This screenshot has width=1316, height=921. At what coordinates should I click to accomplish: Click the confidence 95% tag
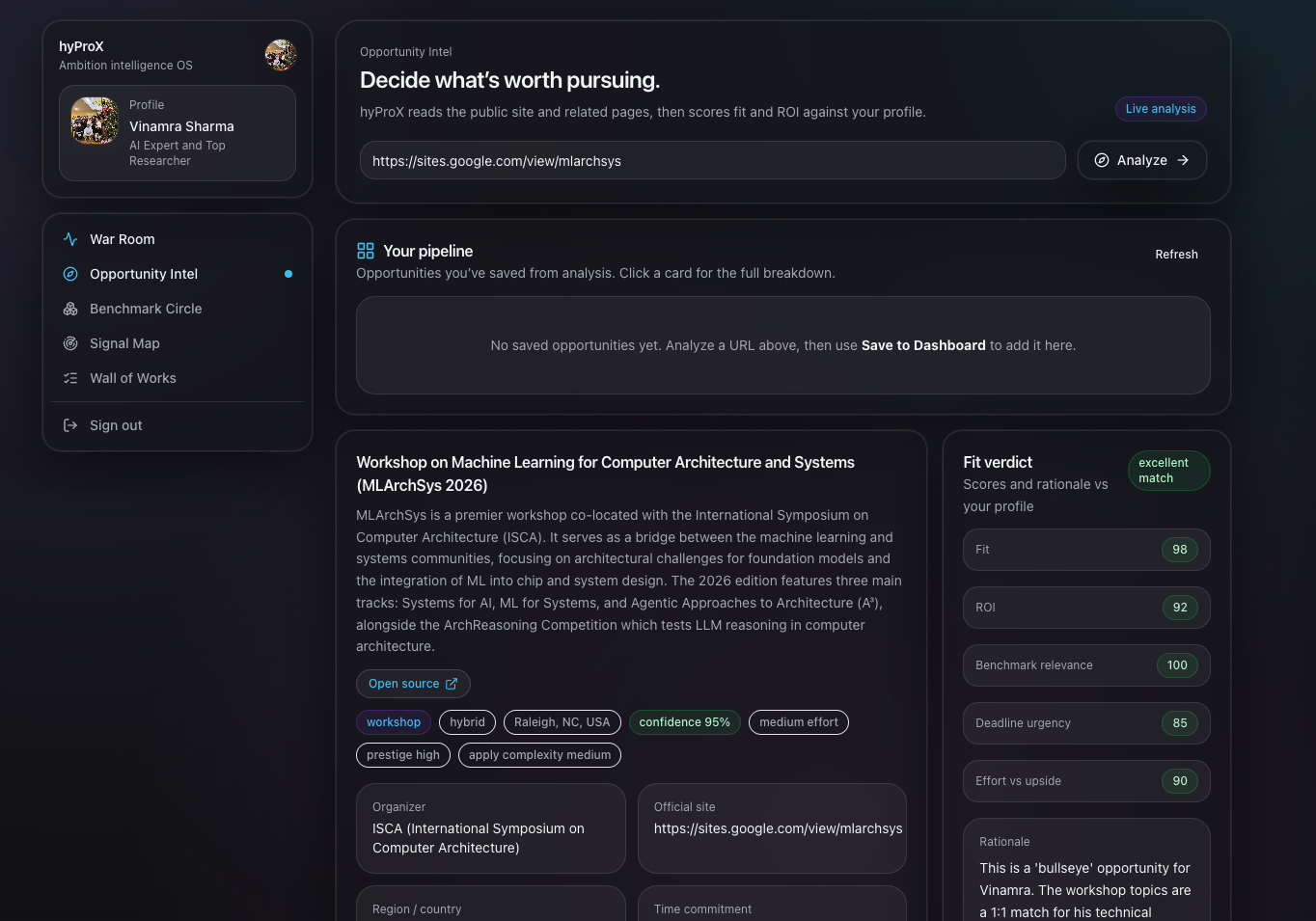pyautogui.click(x=685, y=722)
